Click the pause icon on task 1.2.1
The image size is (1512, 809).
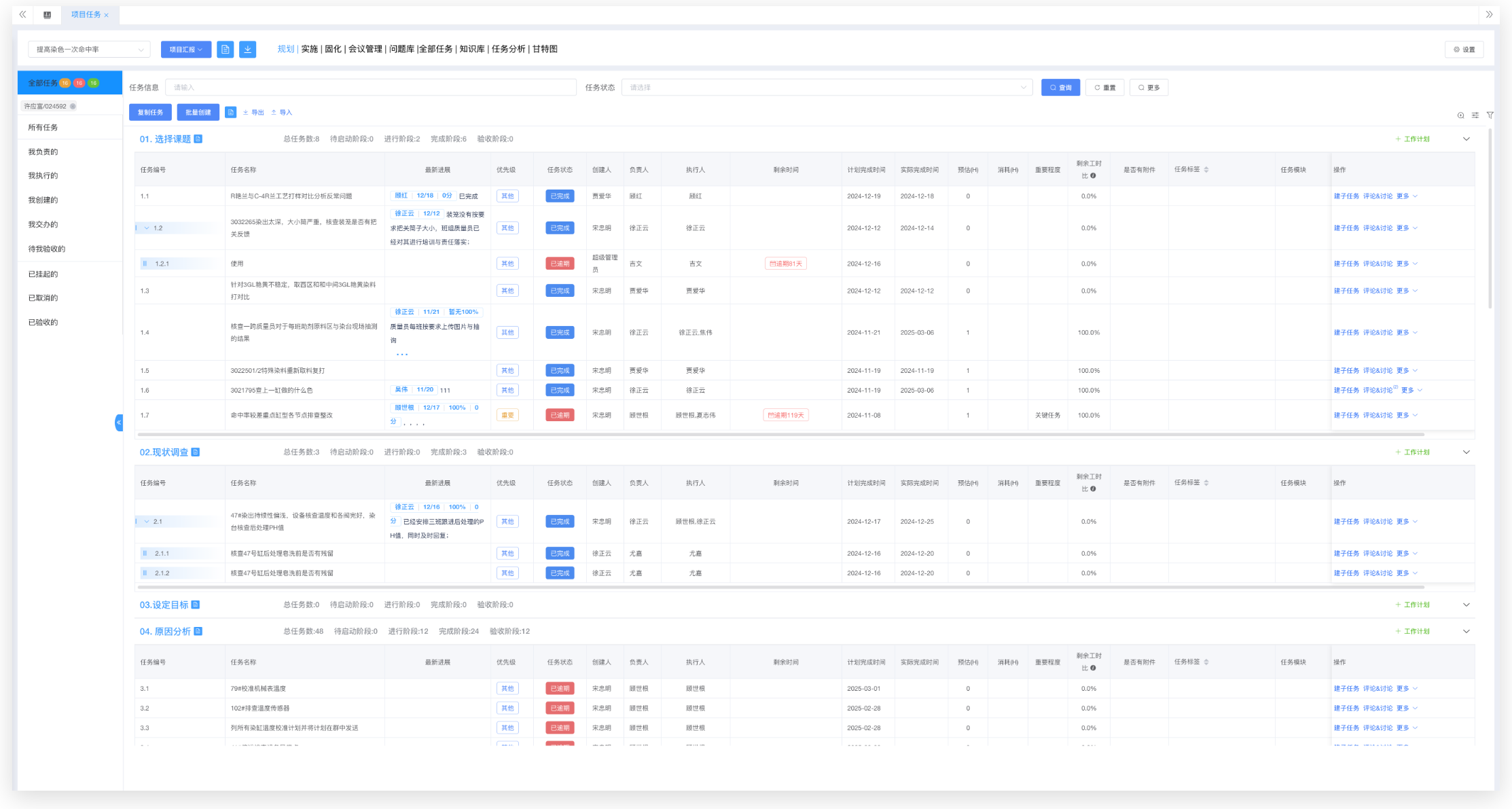[145, 264]
